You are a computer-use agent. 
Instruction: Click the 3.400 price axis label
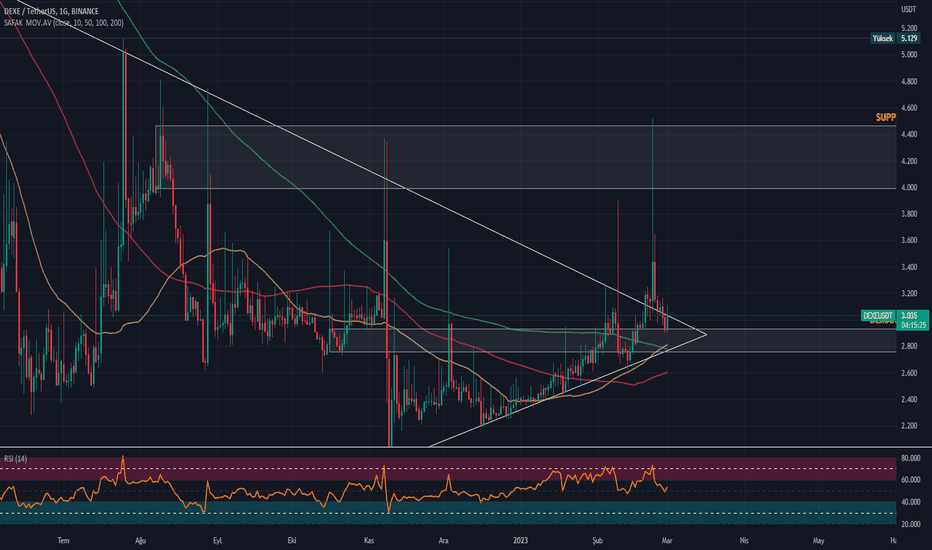909,267
